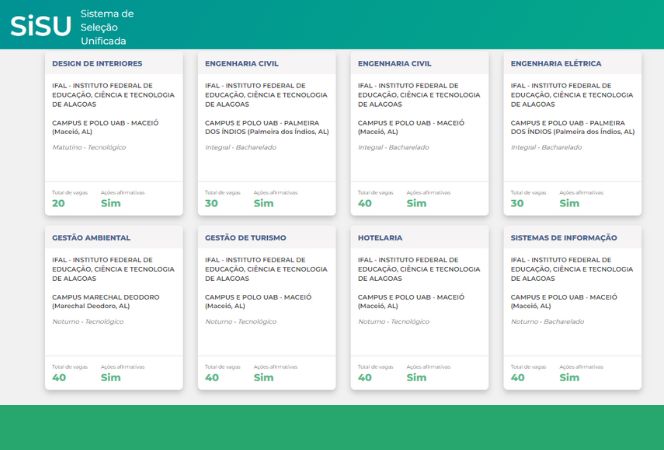Viewport: 664px width, 450px height.
Task: Open Engenharia Civil card at Campus Maceió
Action: click(394, 63)
